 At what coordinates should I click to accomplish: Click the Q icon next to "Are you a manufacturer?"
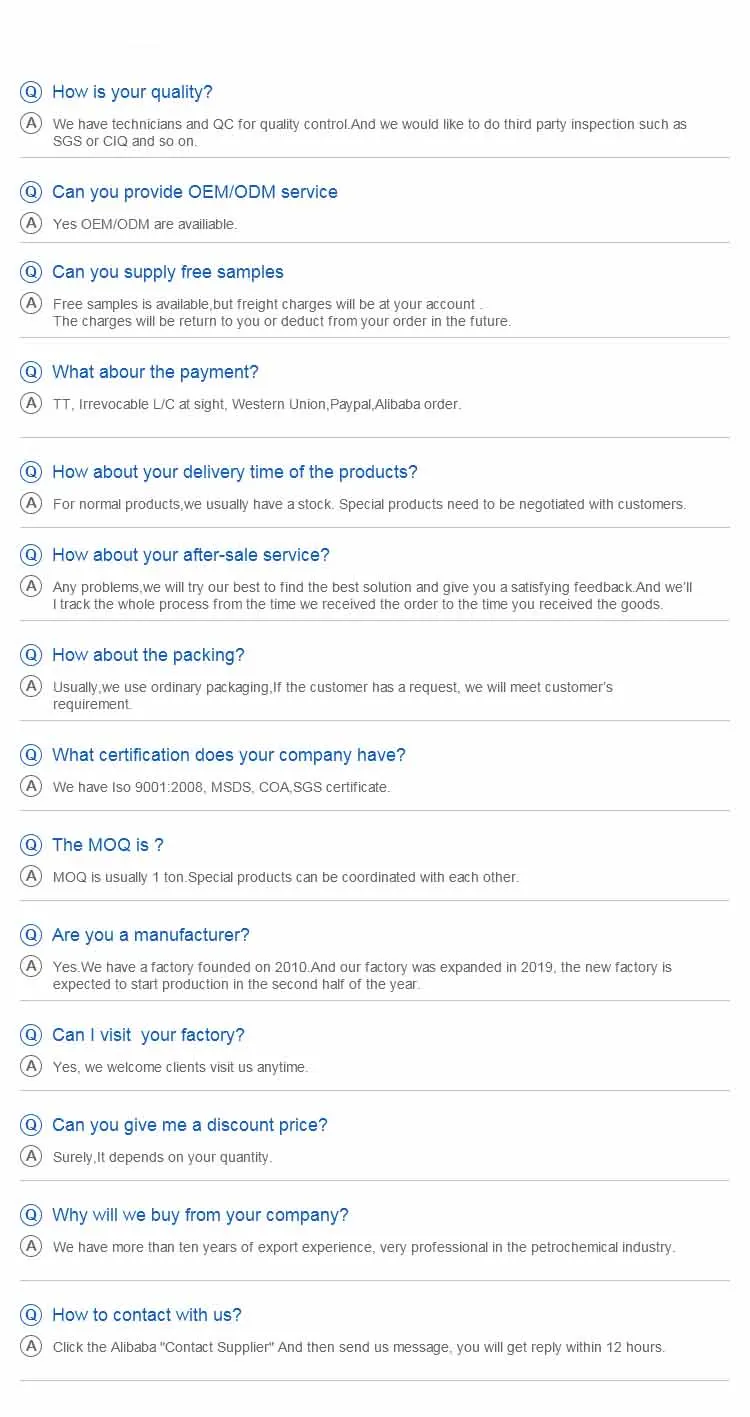coord(32,935)
